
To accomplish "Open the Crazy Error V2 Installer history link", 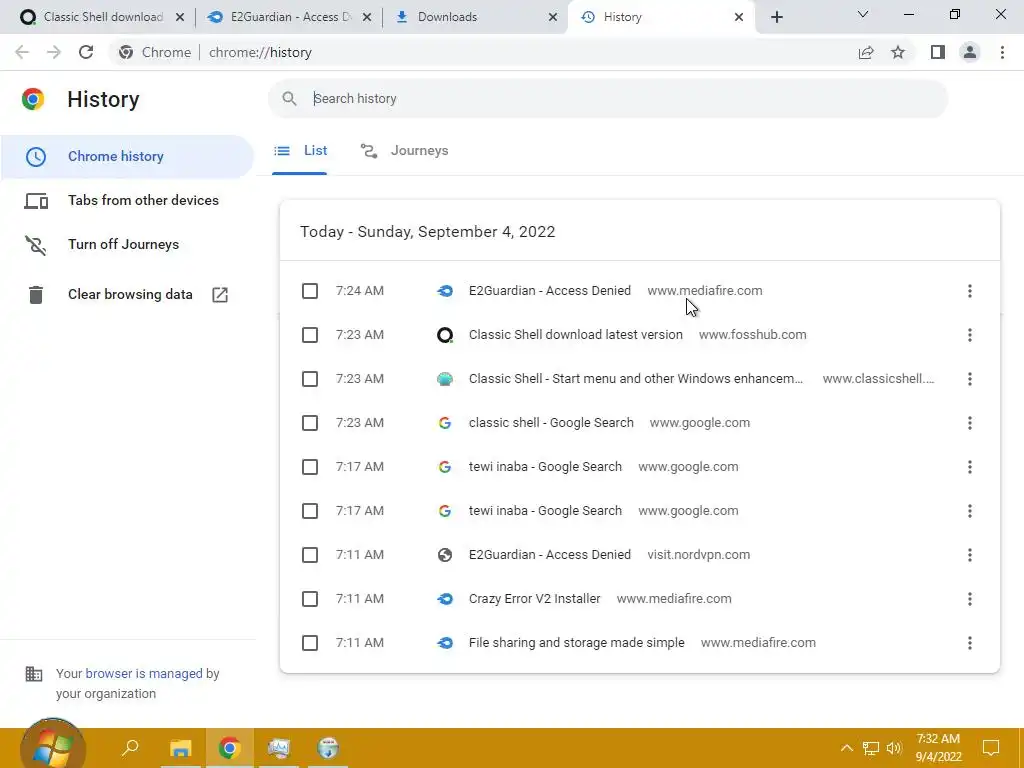I will (534, 599).
